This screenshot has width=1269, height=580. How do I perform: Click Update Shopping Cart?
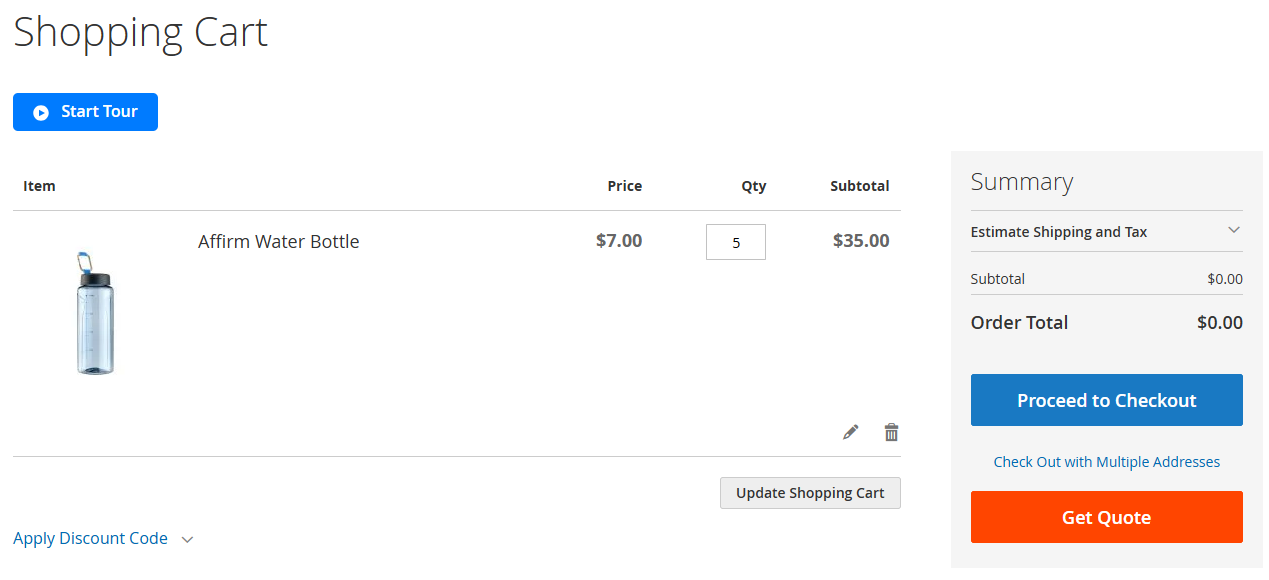[x=810, y=492]
